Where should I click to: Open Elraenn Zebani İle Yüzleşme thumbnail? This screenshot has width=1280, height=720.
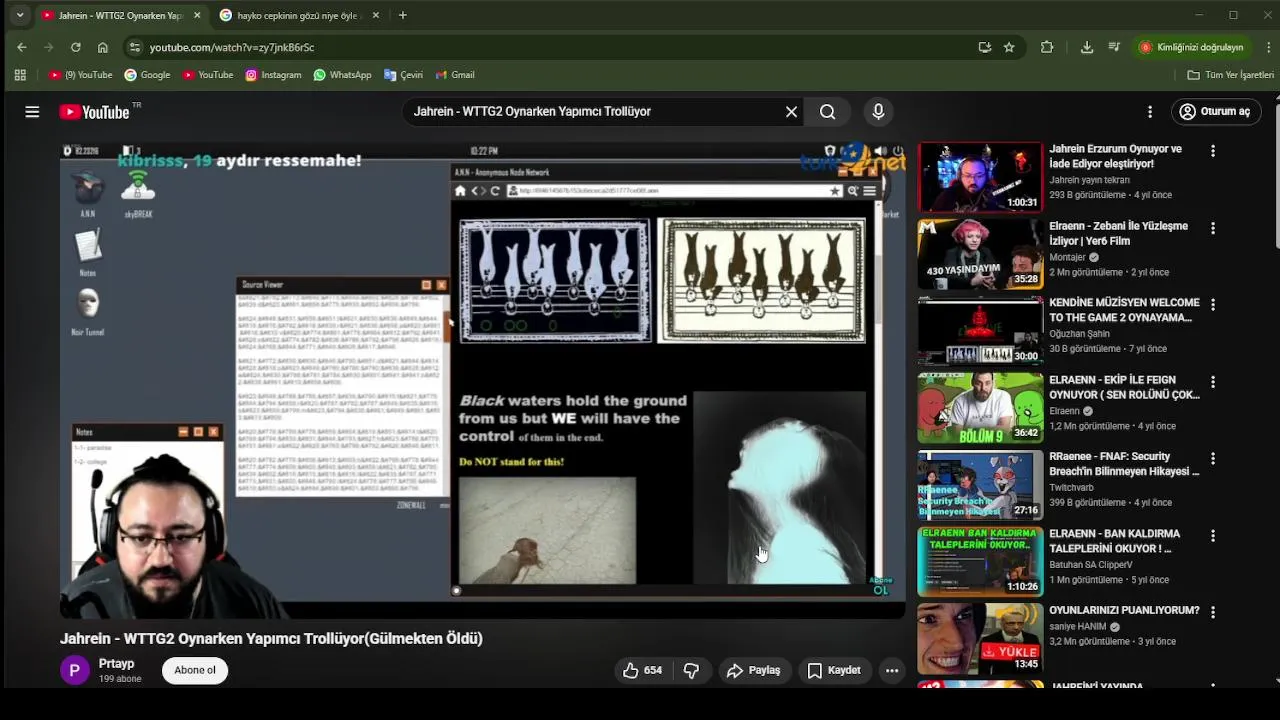980,253
